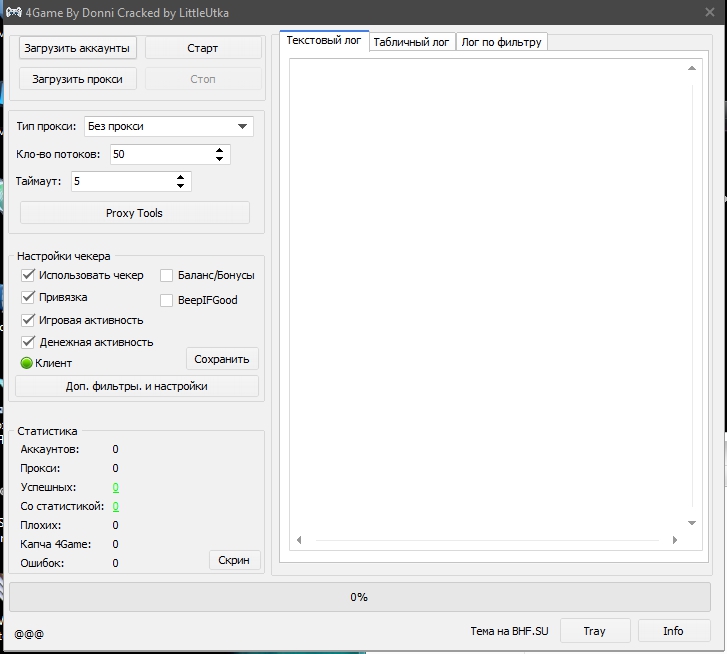Switch to Текстовый лог tab

pyautogui.click(x=324, y=41)
